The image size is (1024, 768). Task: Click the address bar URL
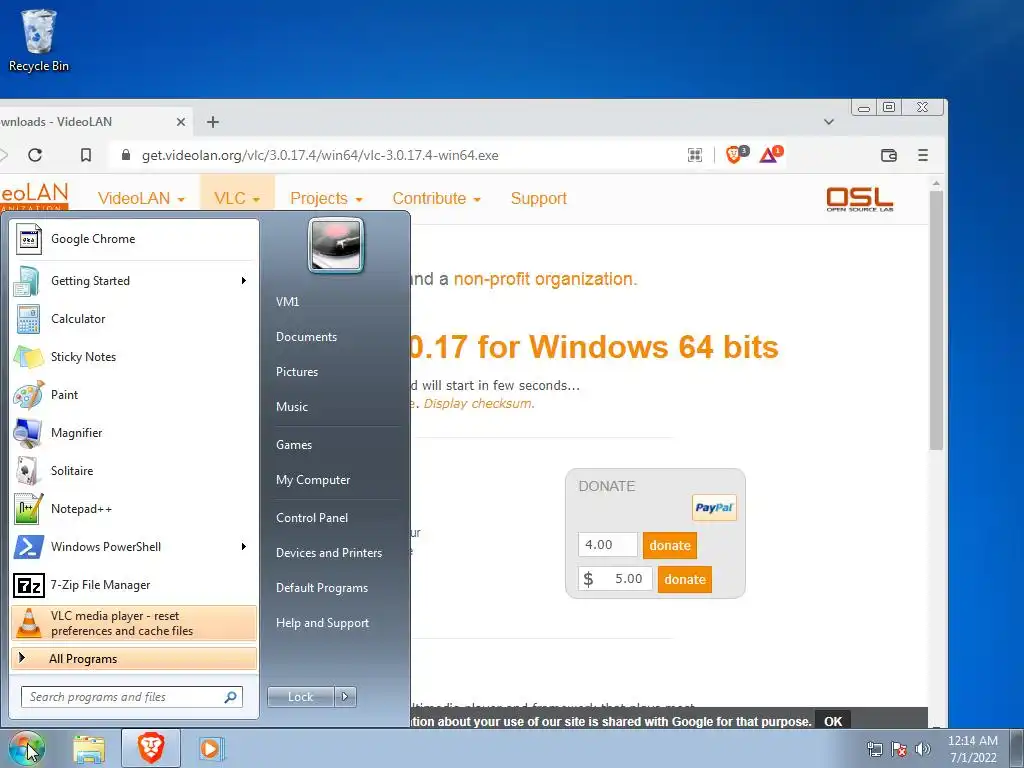[x=320, y=155]
